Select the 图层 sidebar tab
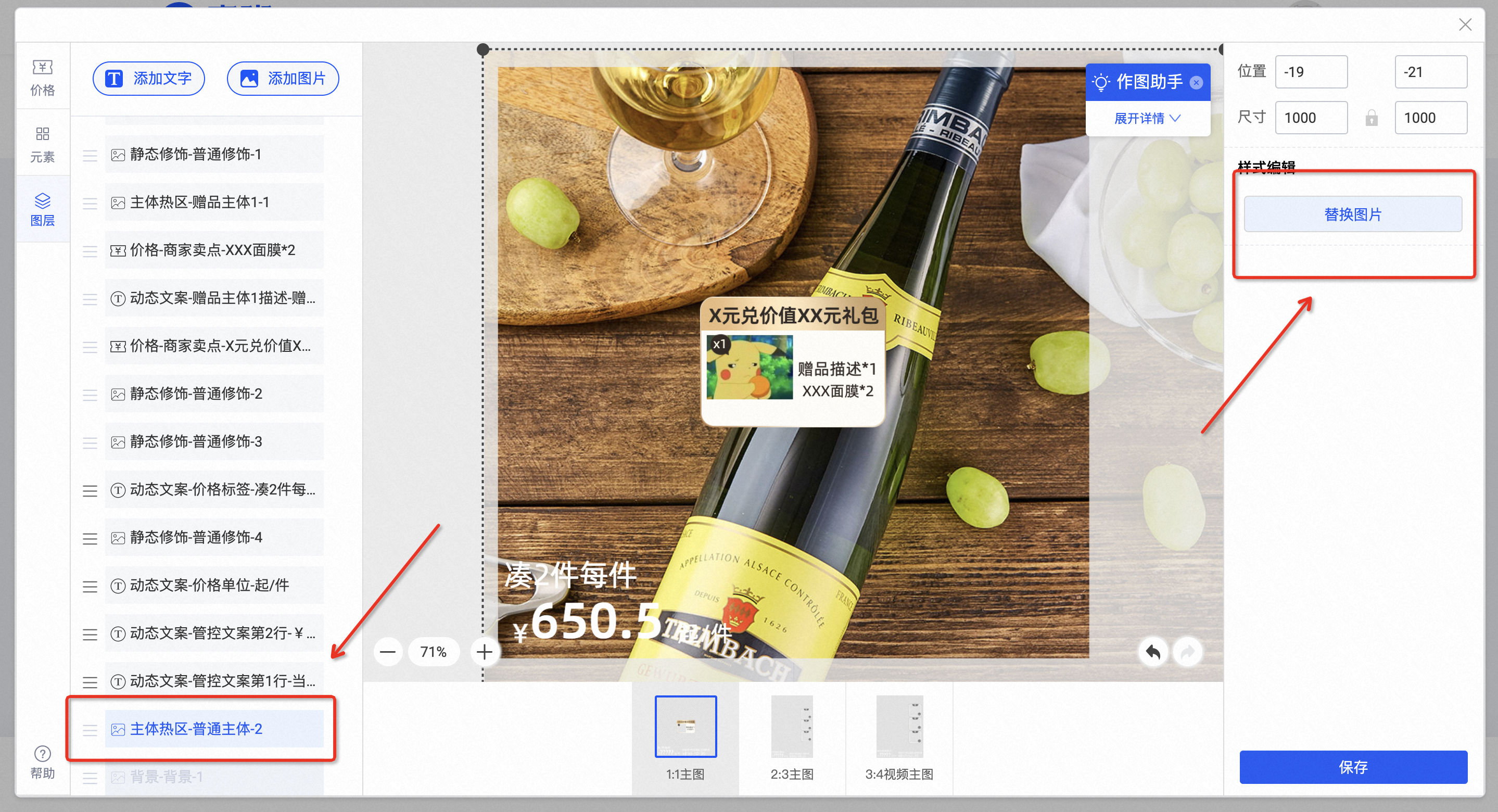 click(43, 209)
